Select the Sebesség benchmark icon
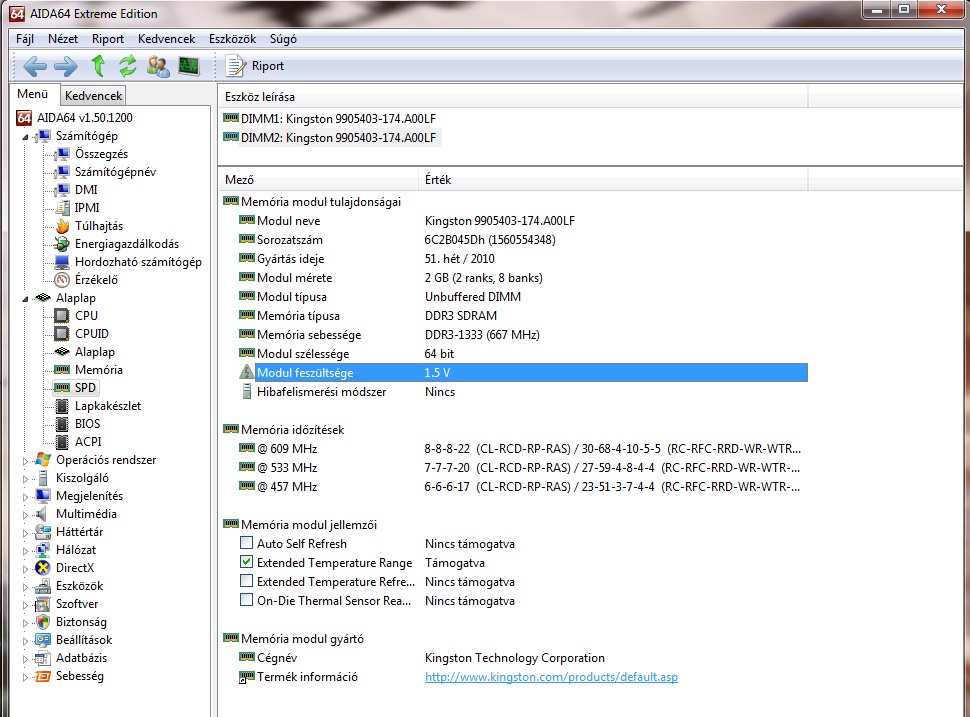Image resolution: width=970 pixels, height=717 pixels. point(43,676)
